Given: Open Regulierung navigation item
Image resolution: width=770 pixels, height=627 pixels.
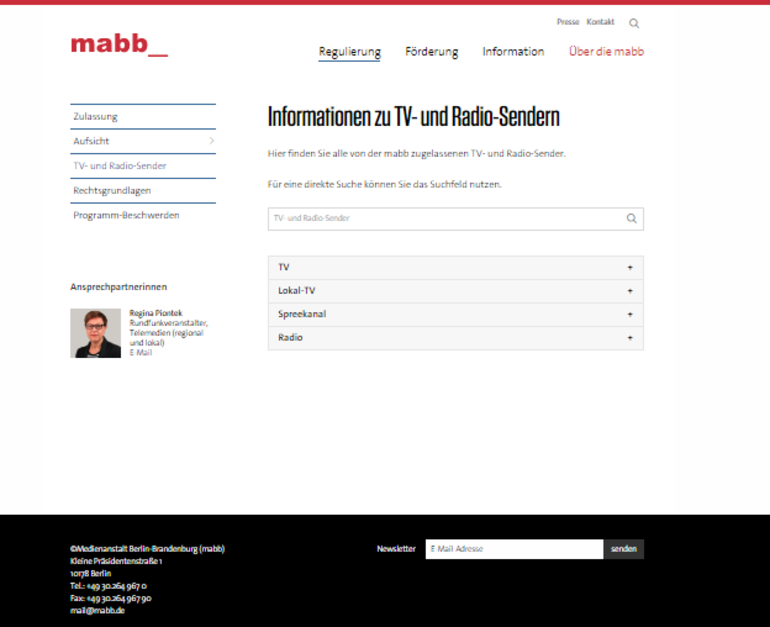Looking at the screenshot, I should (x=350, y=52).
